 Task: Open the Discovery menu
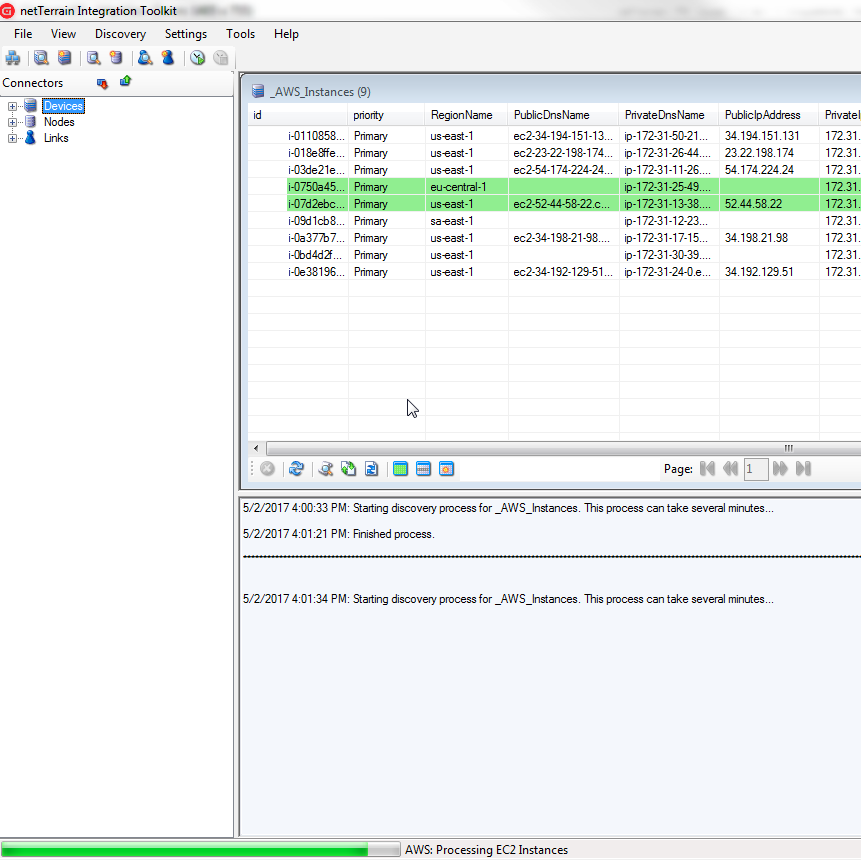(120, 34)
